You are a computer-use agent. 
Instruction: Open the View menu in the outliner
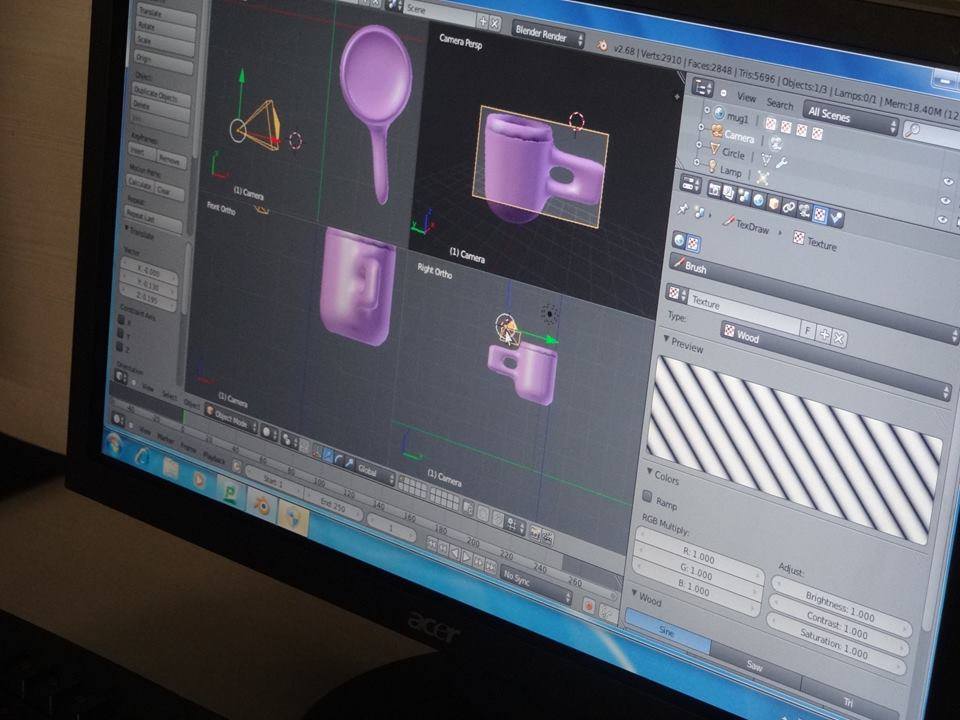click(x=746, y=96)
